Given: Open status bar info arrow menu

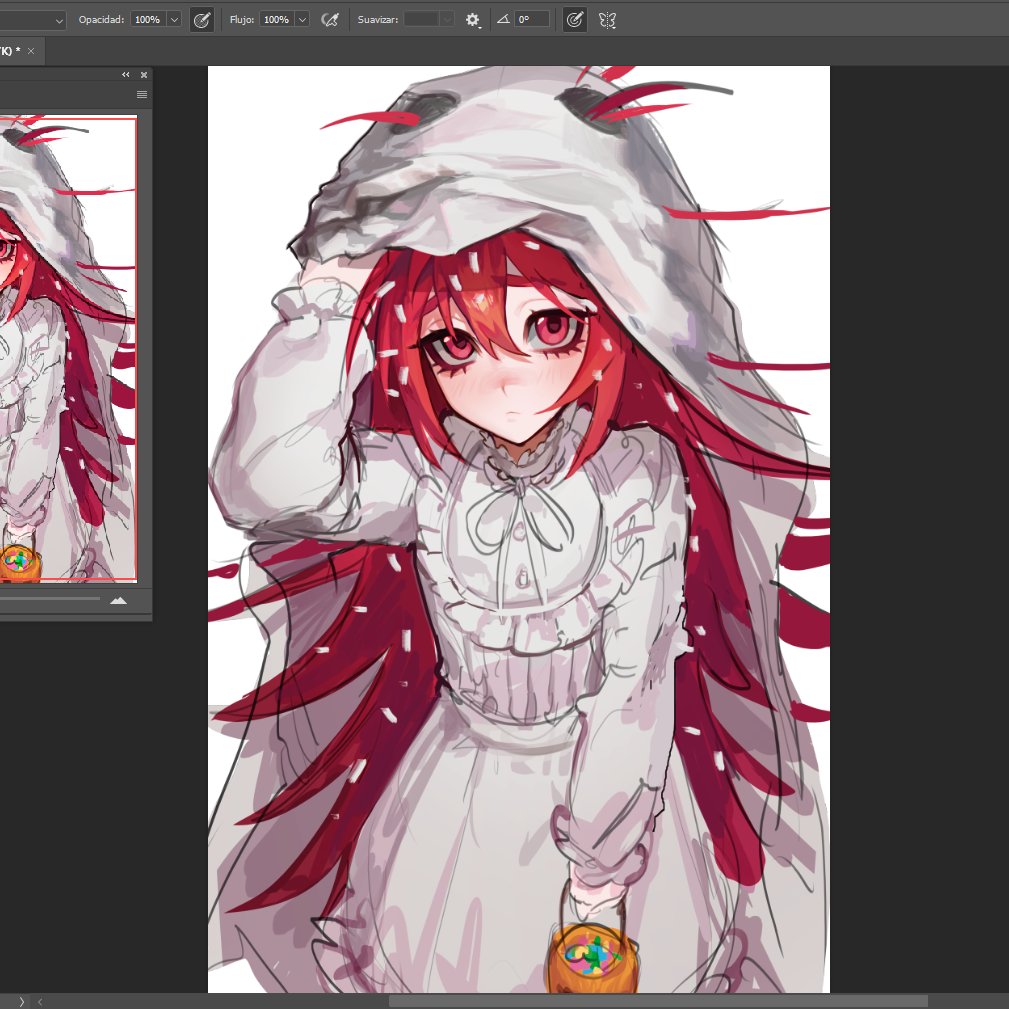Looking at the screenshot, I should (21, 1001).
